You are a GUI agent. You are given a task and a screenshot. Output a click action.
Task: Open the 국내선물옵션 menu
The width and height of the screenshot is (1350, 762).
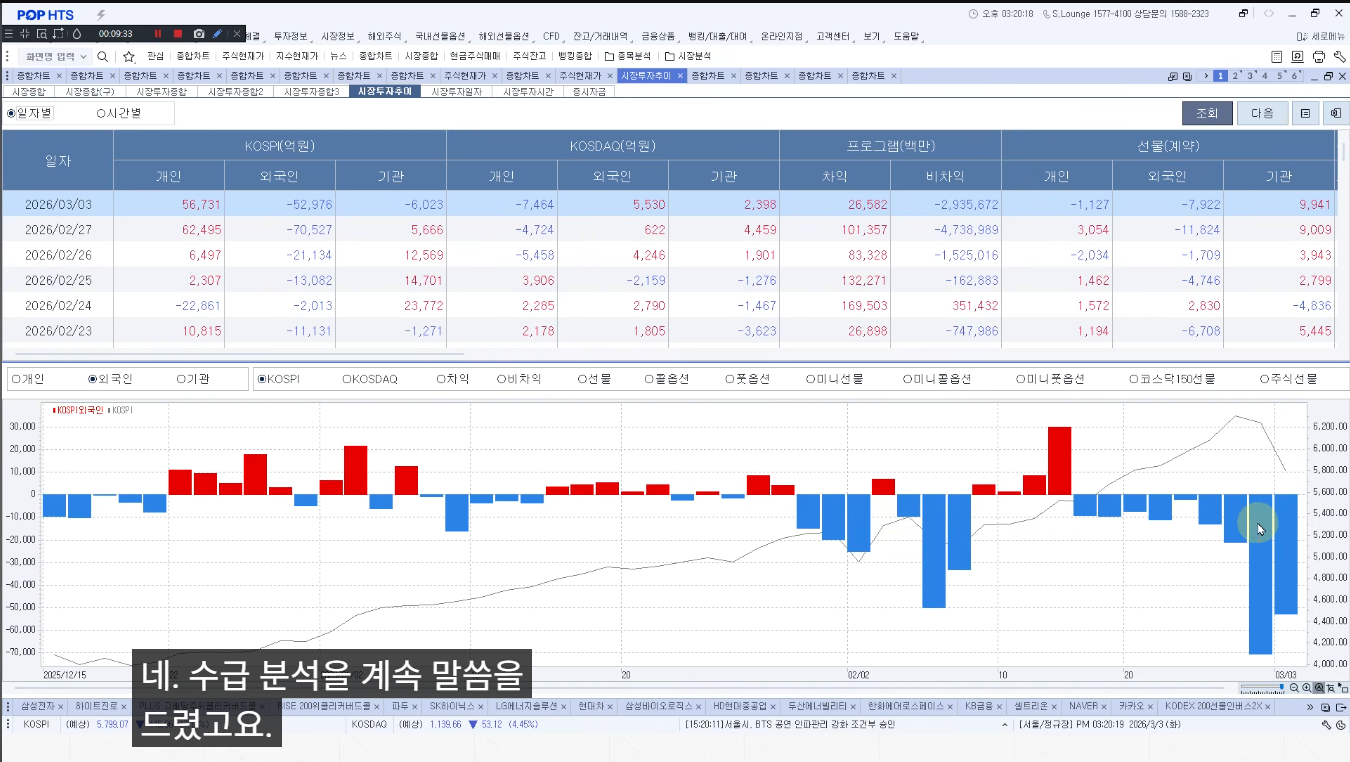coord(440,36)
